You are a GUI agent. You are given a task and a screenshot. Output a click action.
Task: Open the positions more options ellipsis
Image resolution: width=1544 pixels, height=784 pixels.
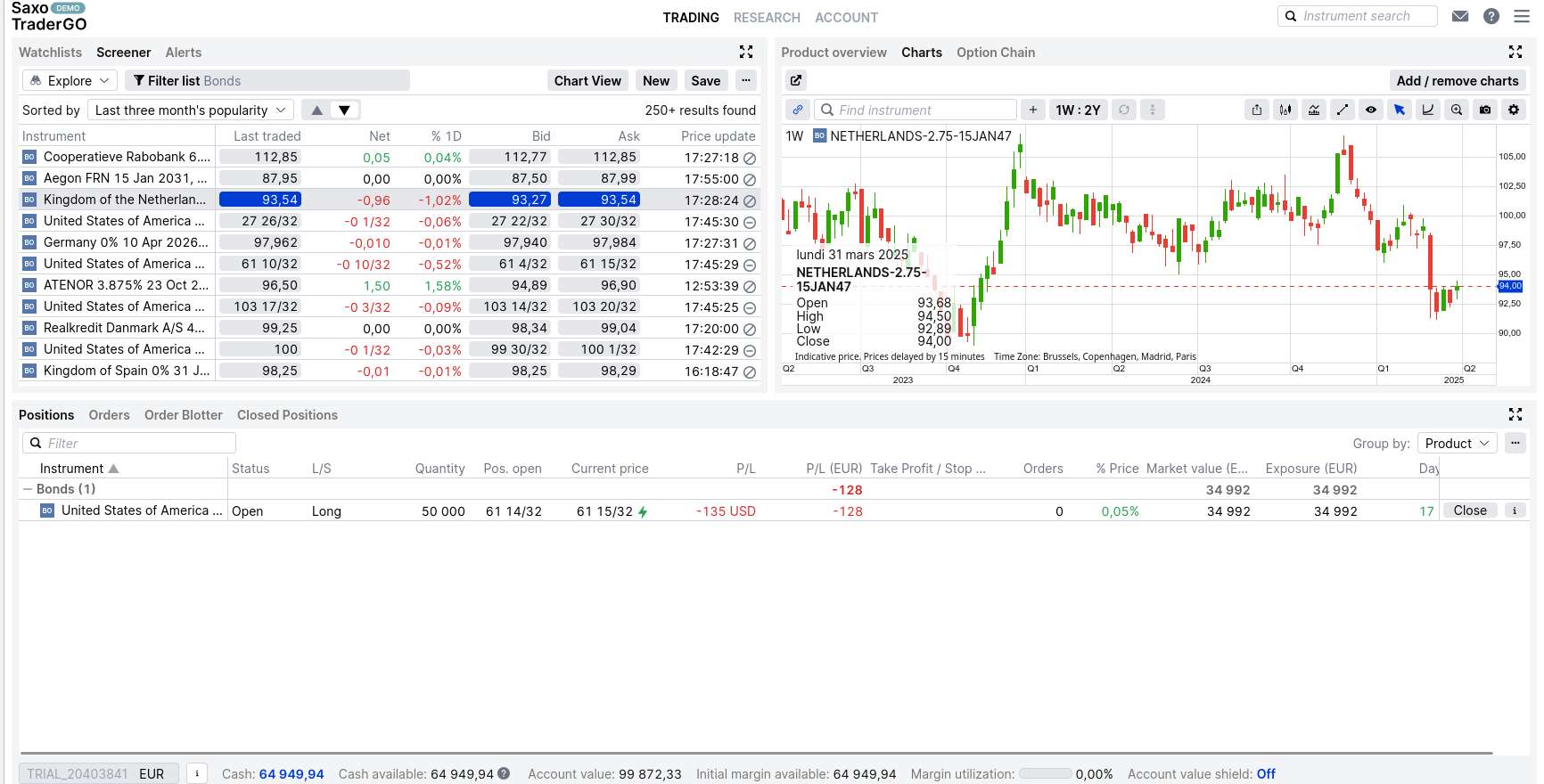(x=1515, y=443)
